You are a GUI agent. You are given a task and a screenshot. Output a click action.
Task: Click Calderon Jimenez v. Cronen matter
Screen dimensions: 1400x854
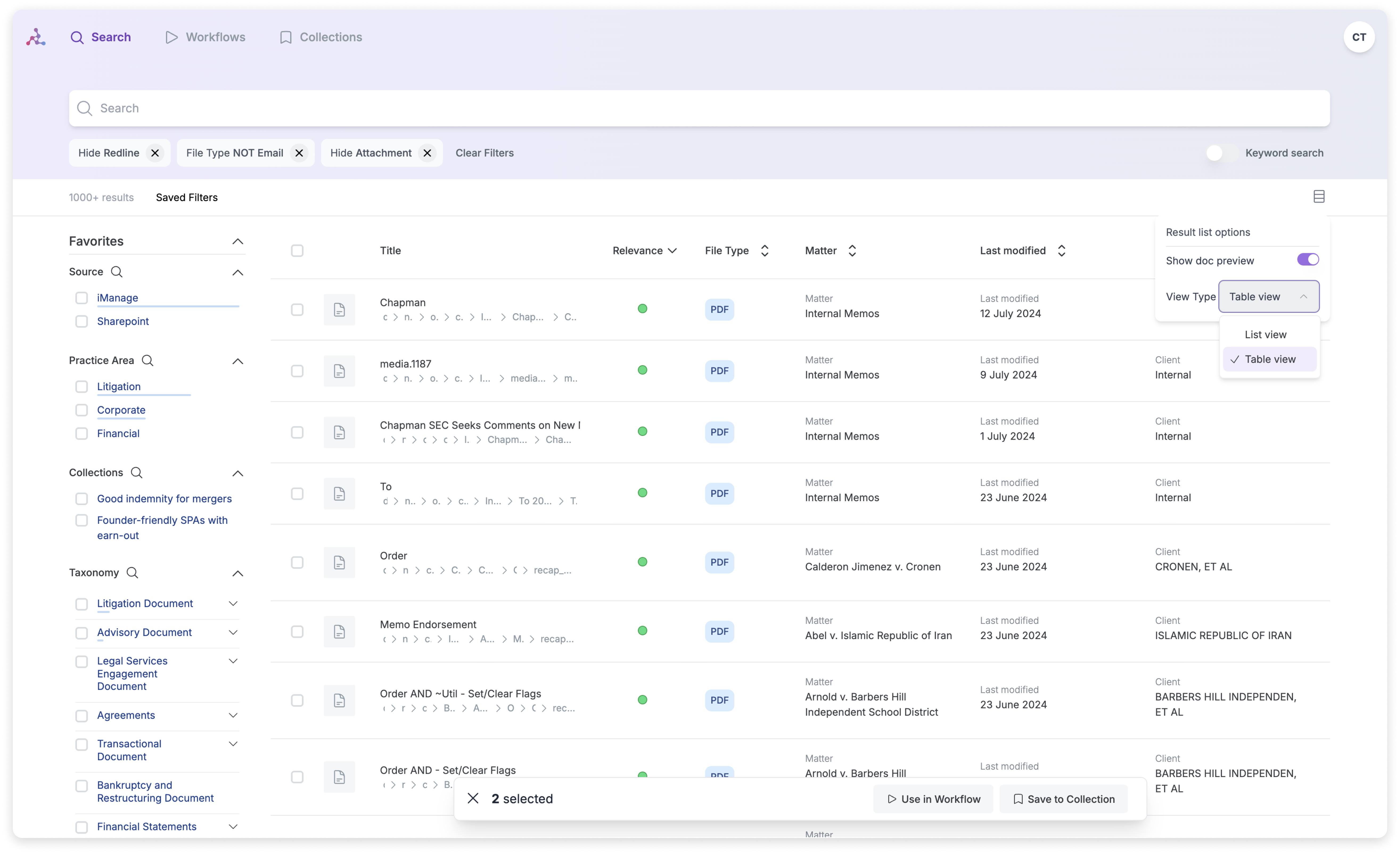tap(872, 566)
